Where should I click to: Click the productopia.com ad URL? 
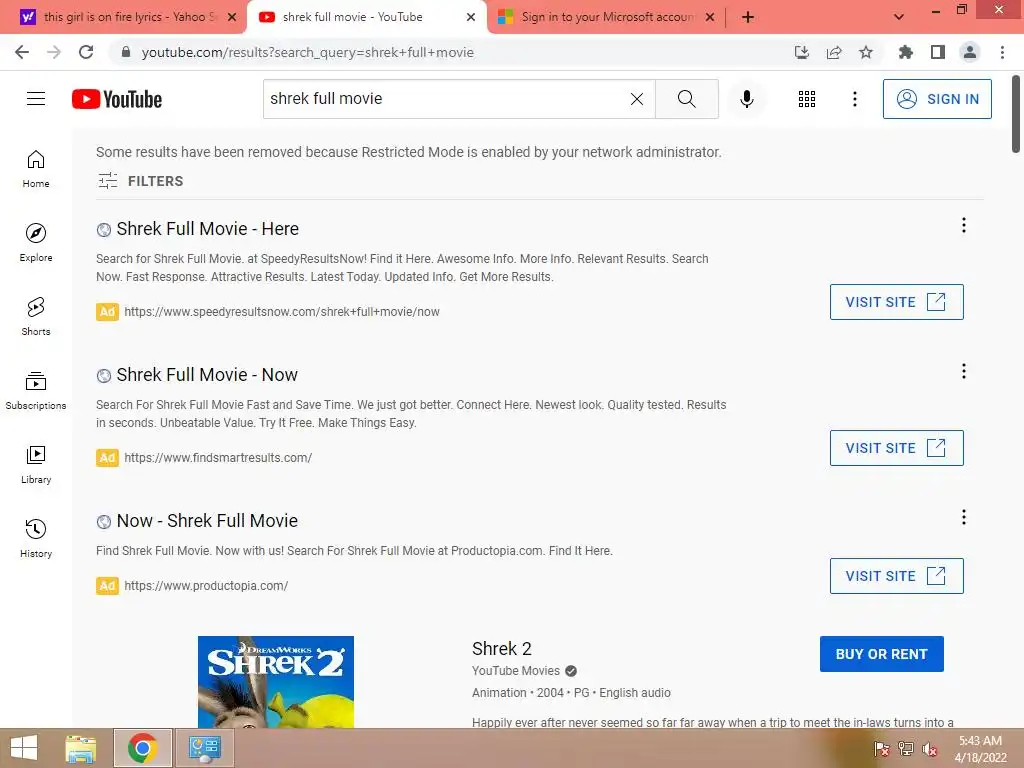tap(206, 586)
